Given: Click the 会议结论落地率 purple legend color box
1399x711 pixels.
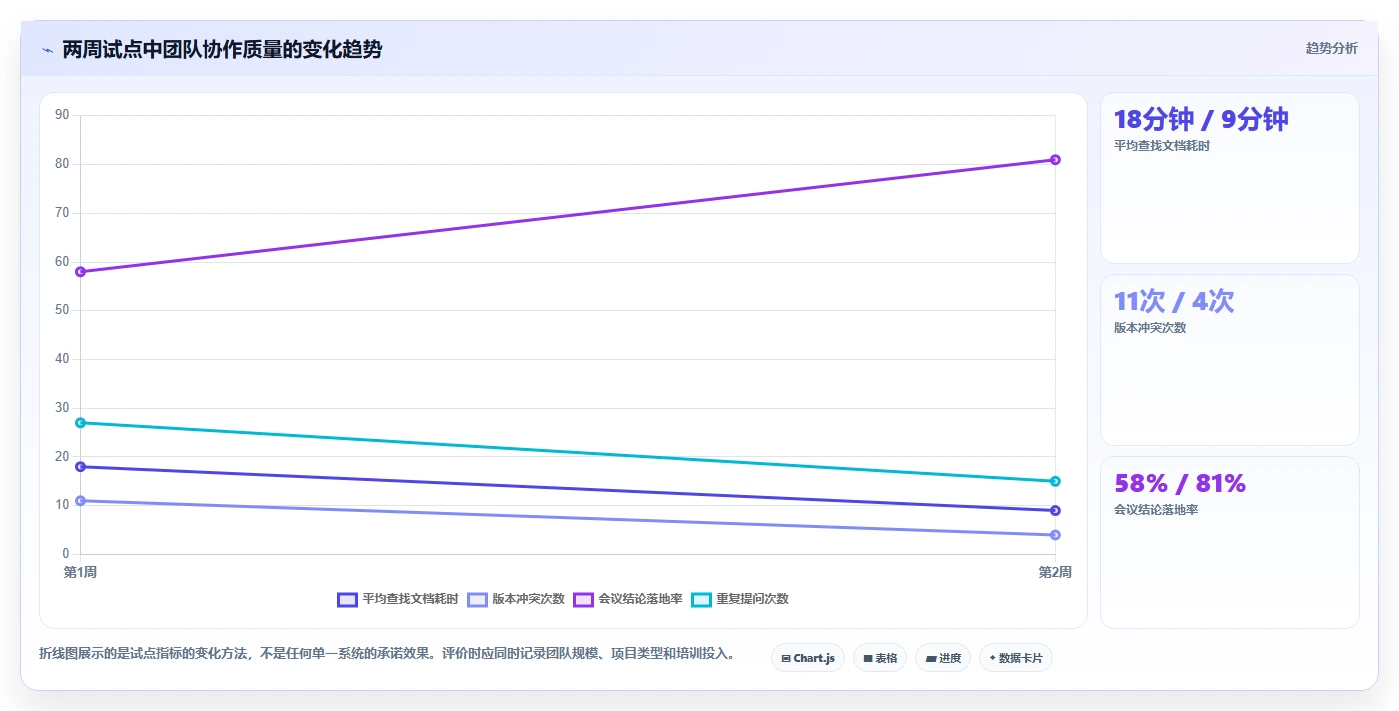Looking at the screenshot, I should tap(583, 600).
